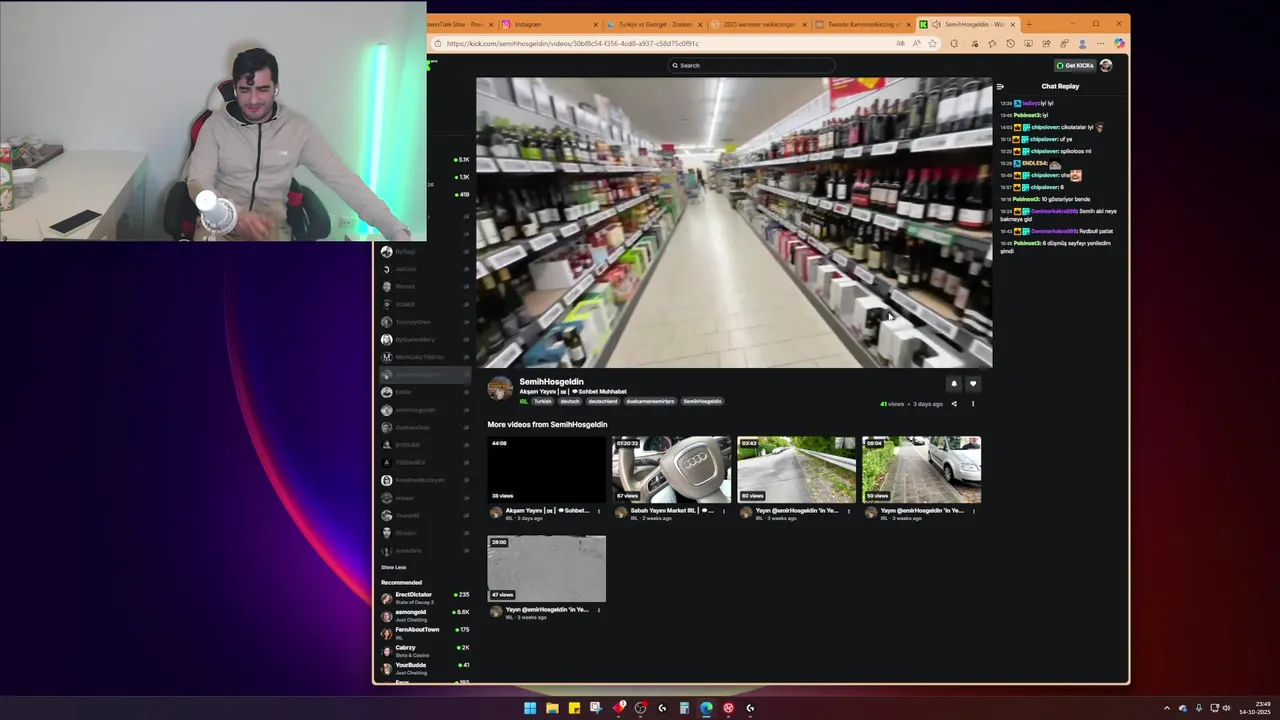Screen dimensions: 1280x720
Task: Click the read aloud icon in address bar
Action: point(917,43)
